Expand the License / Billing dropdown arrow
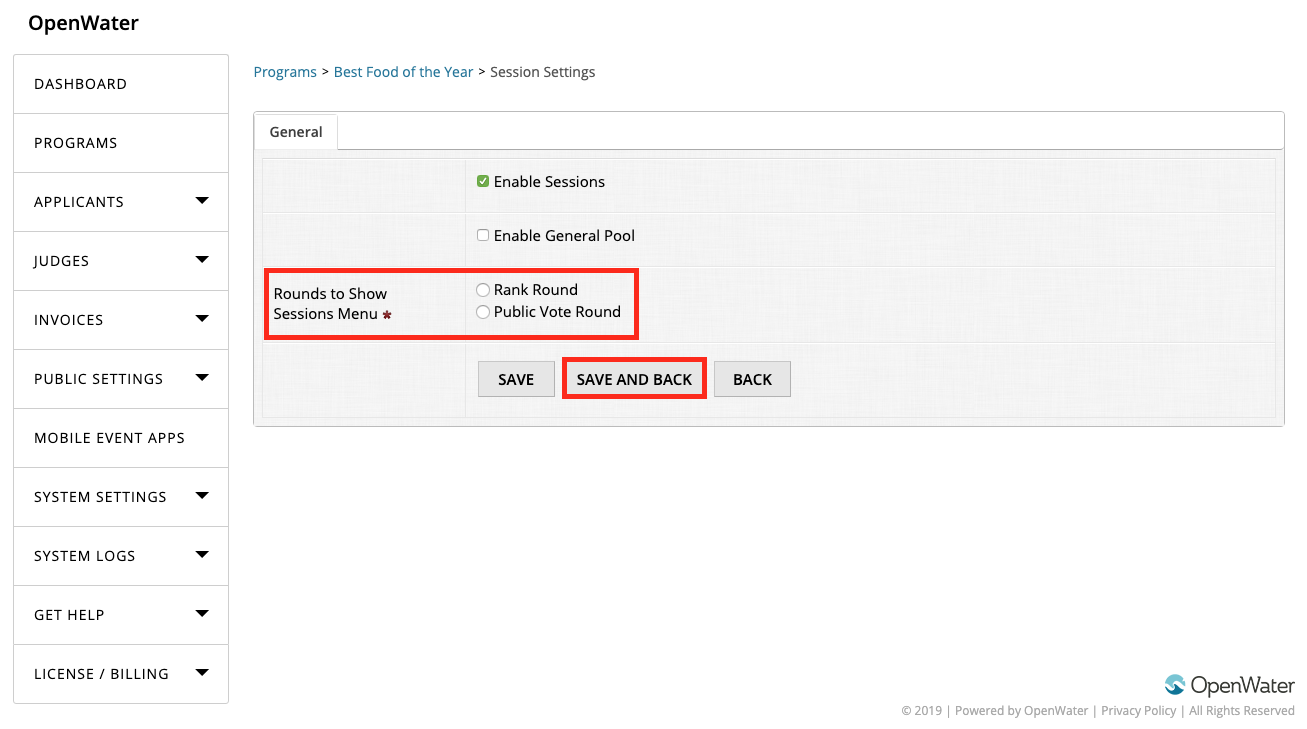Screen dimensions: 1307x729 click(x=202, y=673)
